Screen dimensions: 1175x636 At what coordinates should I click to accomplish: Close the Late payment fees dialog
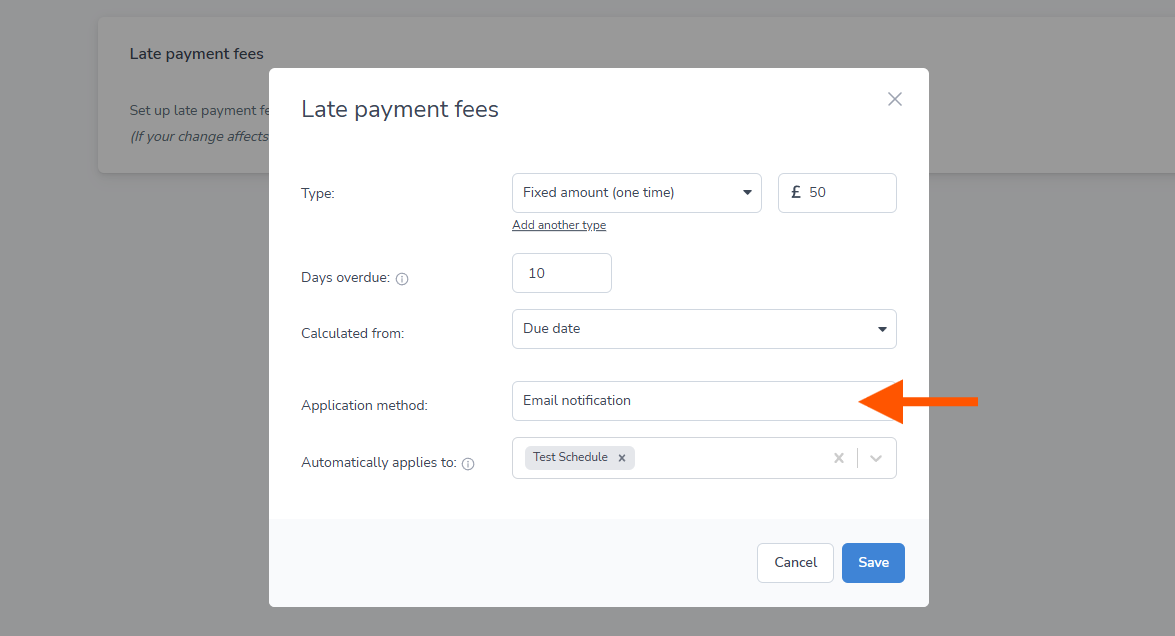(x=895, y=99)
